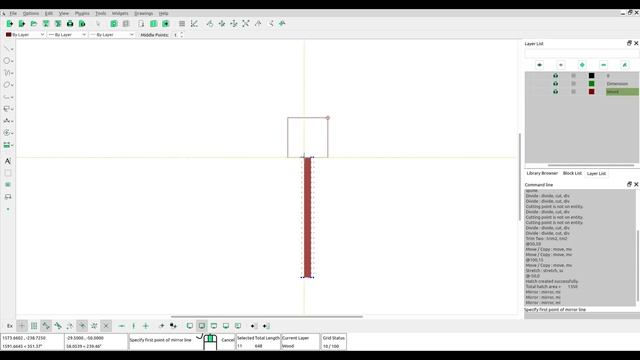Toggle Snap Intersection button

coord(106,326)
